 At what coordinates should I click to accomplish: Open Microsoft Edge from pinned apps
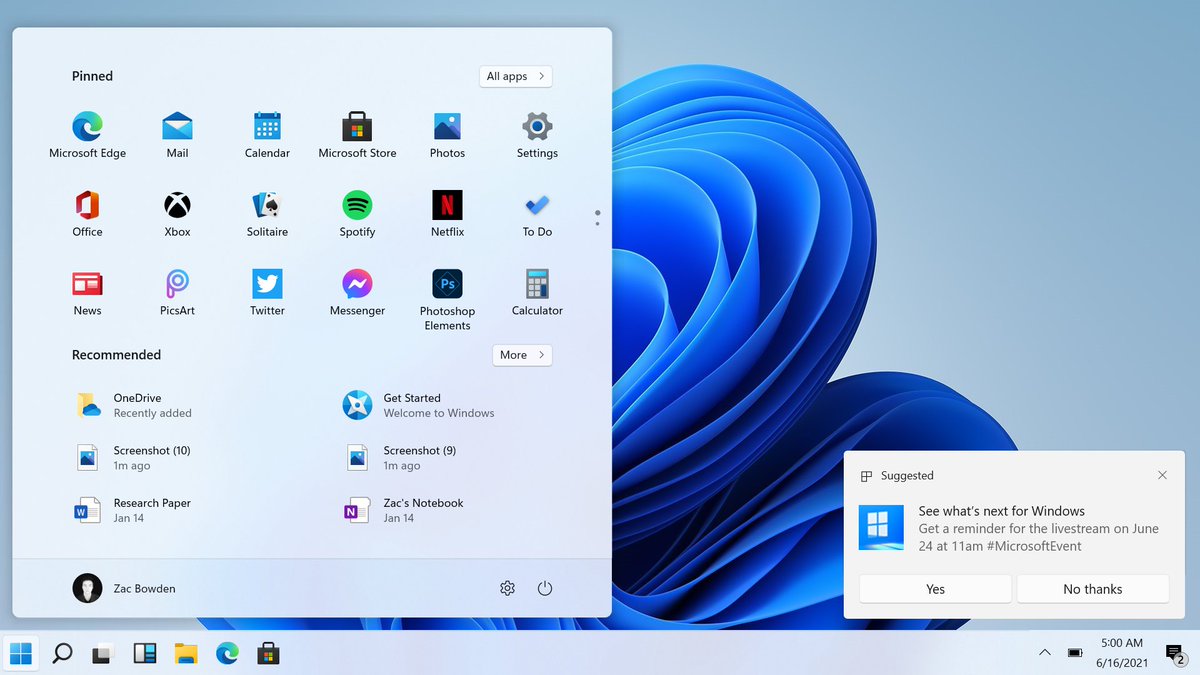coord(87,135)
